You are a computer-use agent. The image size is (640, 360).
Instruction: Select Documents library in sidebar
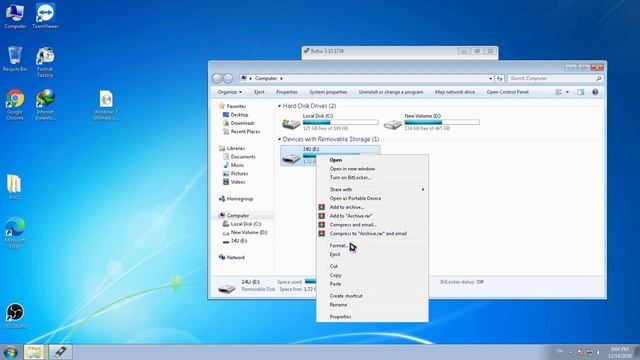click(239, 157)
